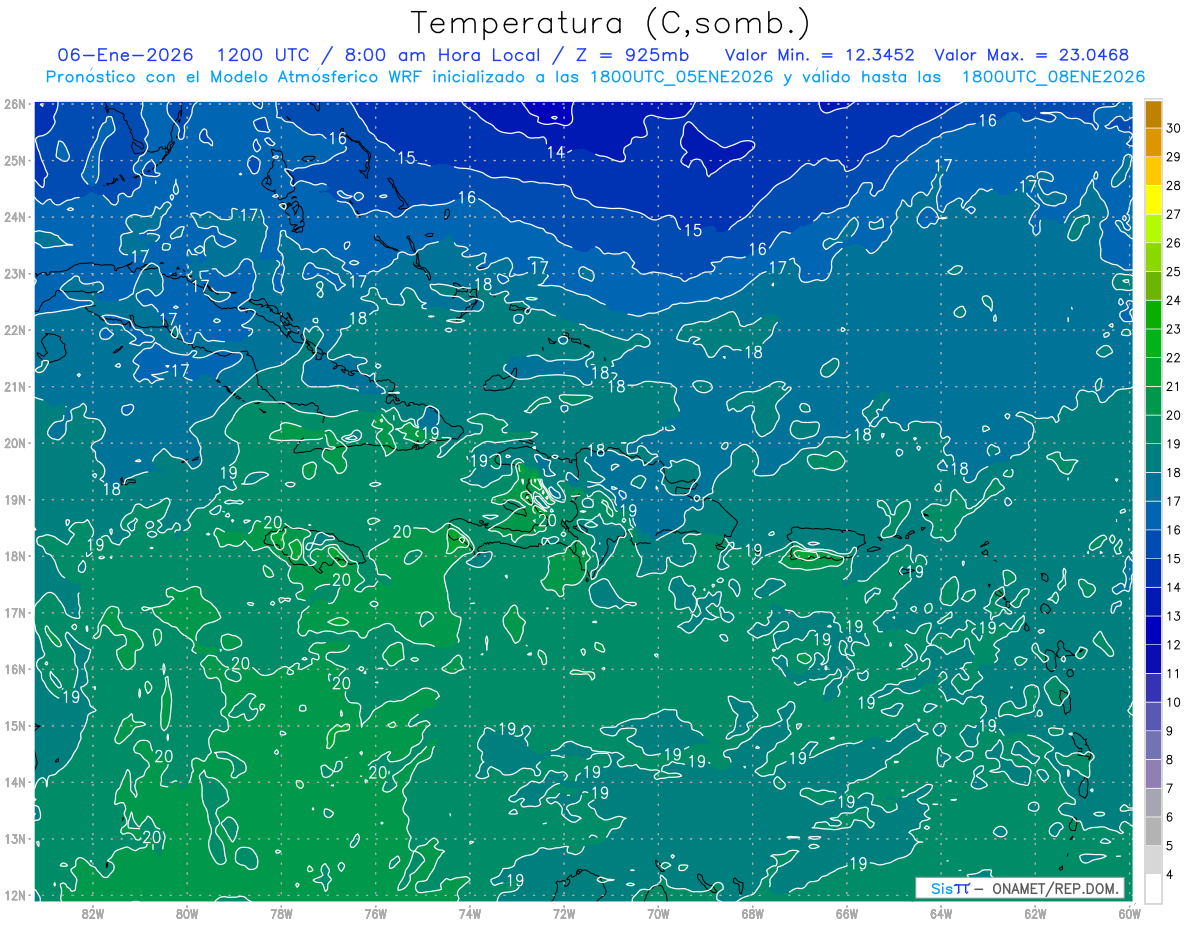The height and width of the screenshot is (927, 1200).
Task: Select the date '06-Ene-2026' in the header
Action: pyautogui.click(x=125, y=54)
